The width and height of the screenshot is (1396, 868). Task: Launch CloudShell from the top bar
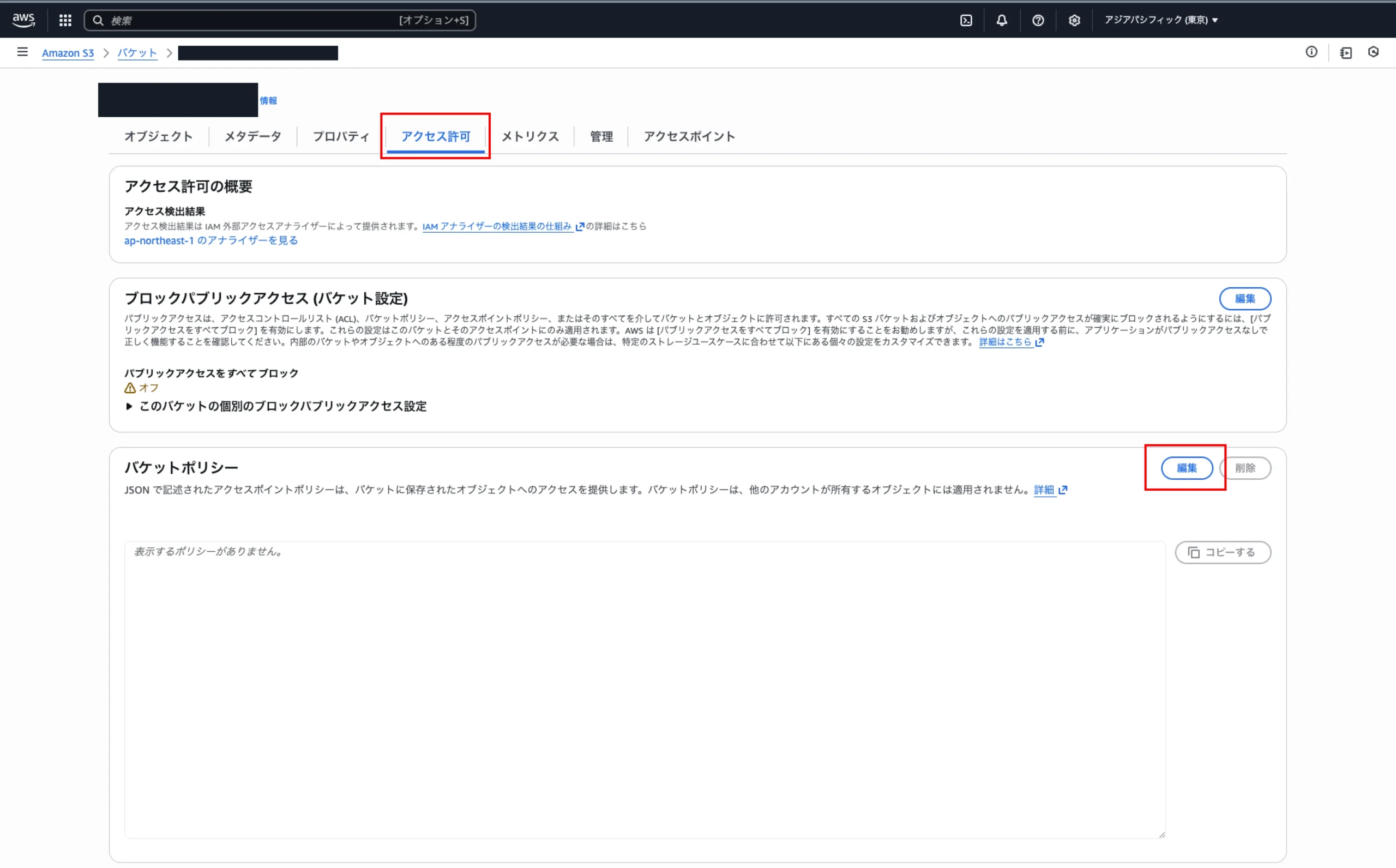click(966, 20)
